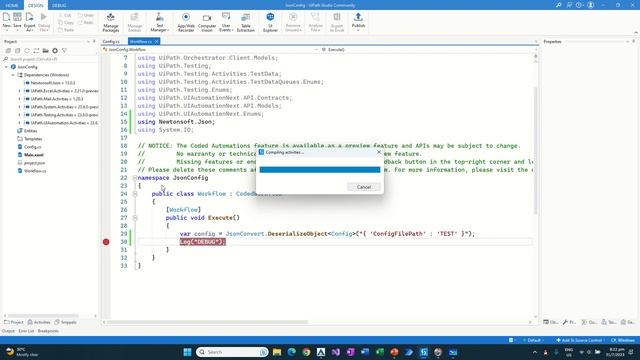640x360 pixels.
Task: Open the Breakpoints panel
Action: pos(48,331)
